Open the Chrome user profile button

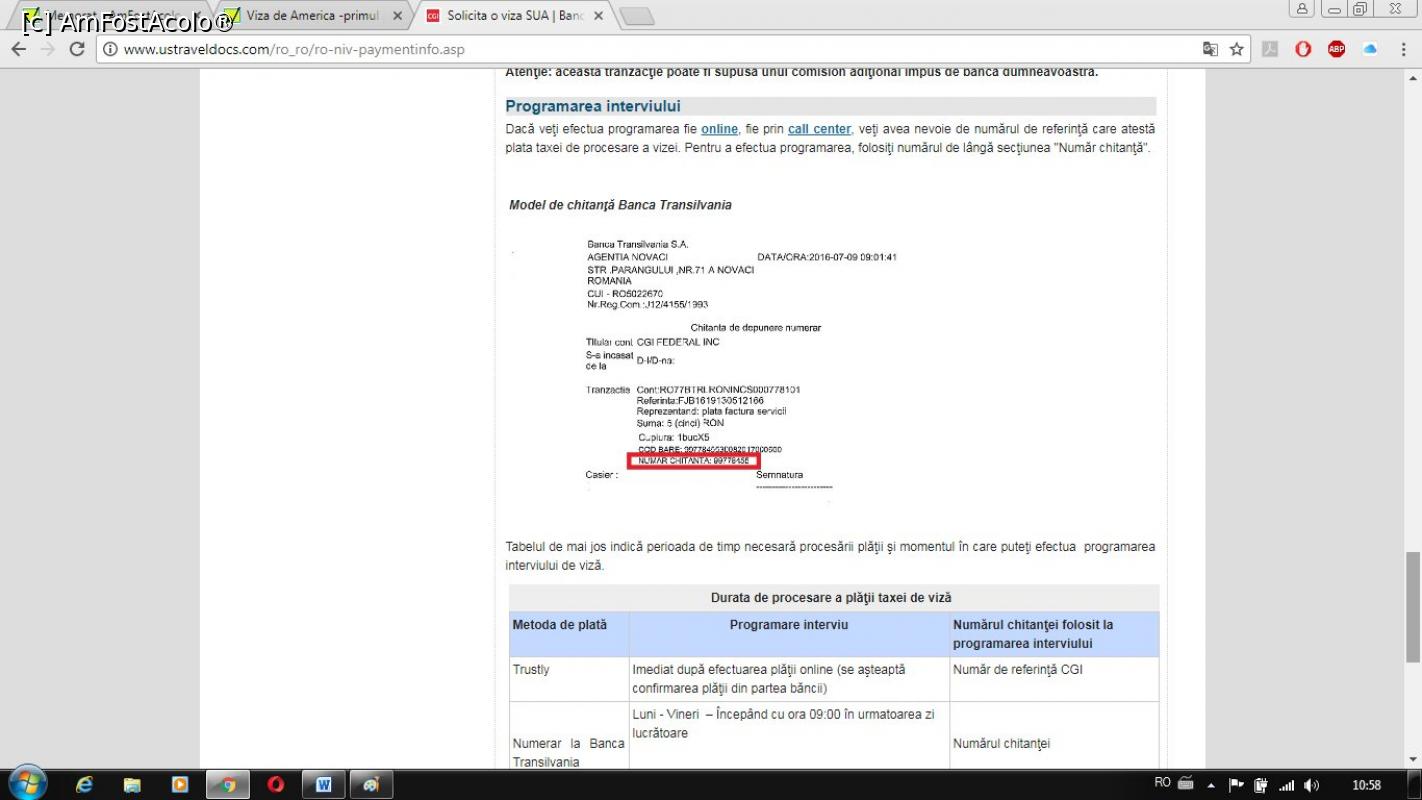pos(1302,9)
